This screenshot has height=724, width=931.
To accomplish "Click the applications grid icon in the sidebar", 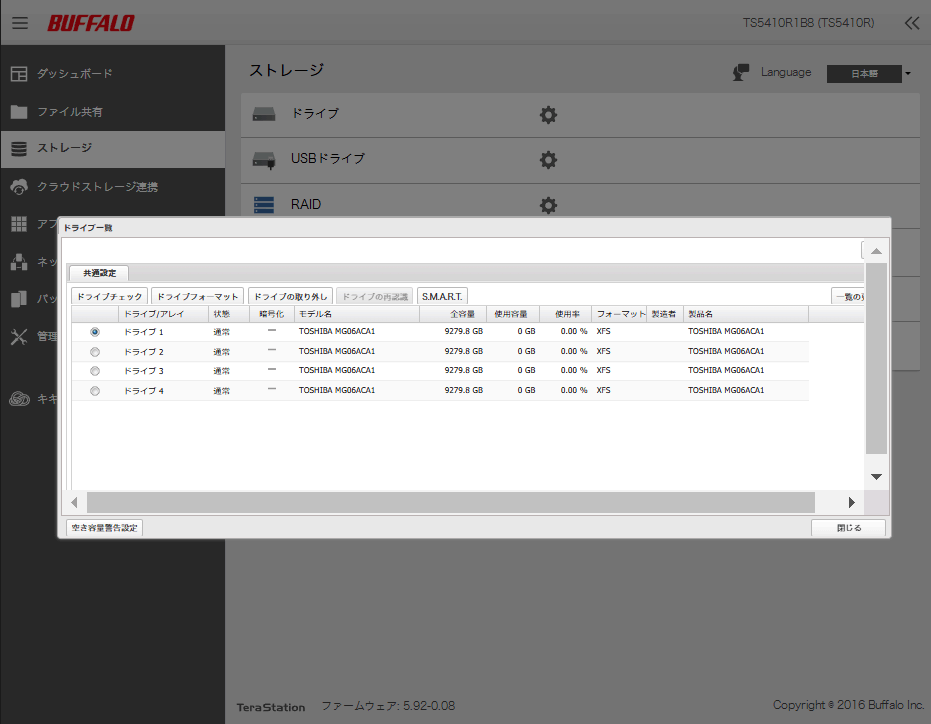I will tap(19, 224).
